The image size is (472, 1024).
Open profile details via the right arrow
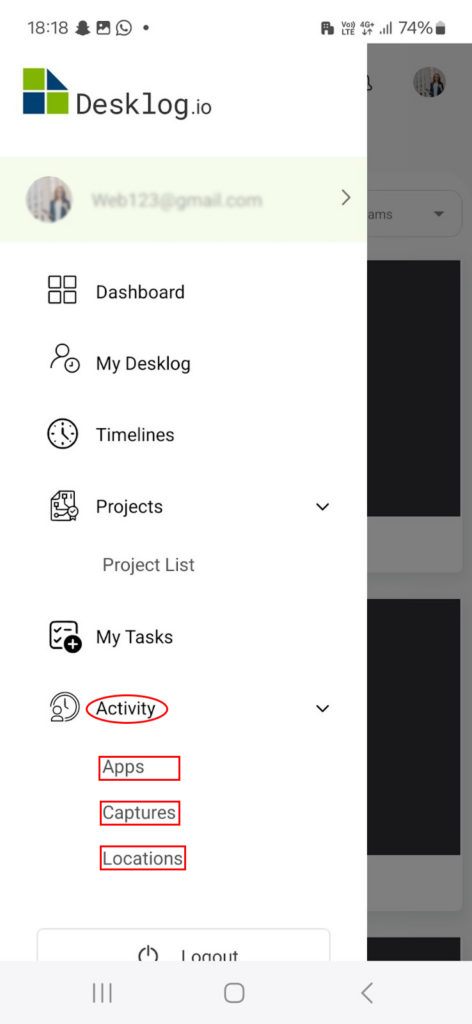tap(346, 199)
